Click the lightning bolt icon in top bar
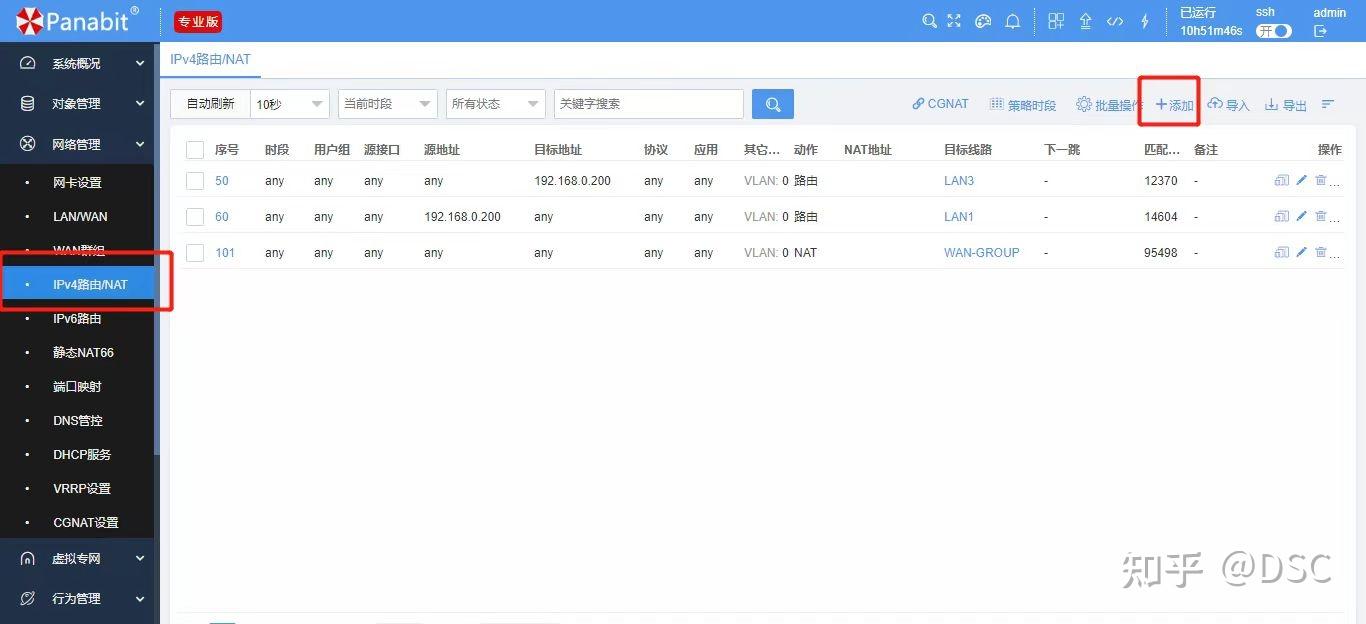The image size is (1366, 624). click(1145, 20)
